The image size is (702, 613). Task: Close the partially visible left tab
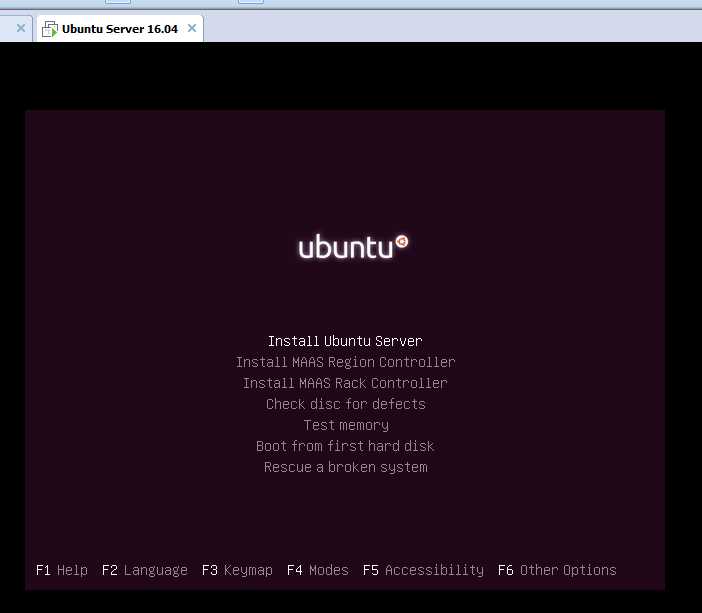pos(21,28)
